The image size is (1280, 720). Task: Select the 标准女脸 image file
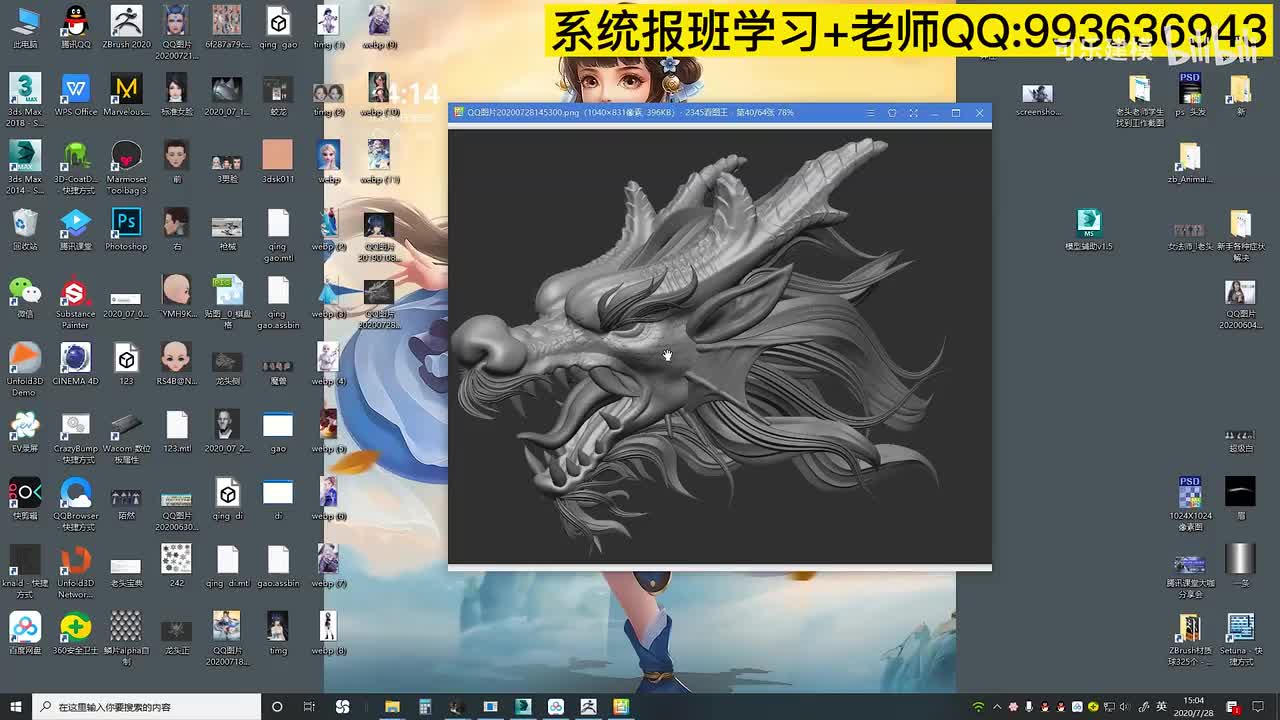coord(176,94)
